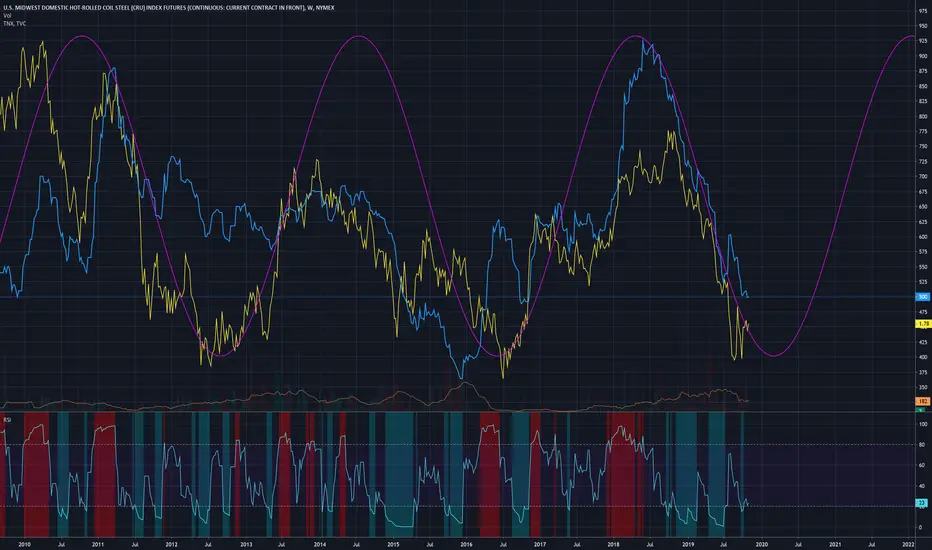Click the 2018 label on time axis

(x=613, y=544)
